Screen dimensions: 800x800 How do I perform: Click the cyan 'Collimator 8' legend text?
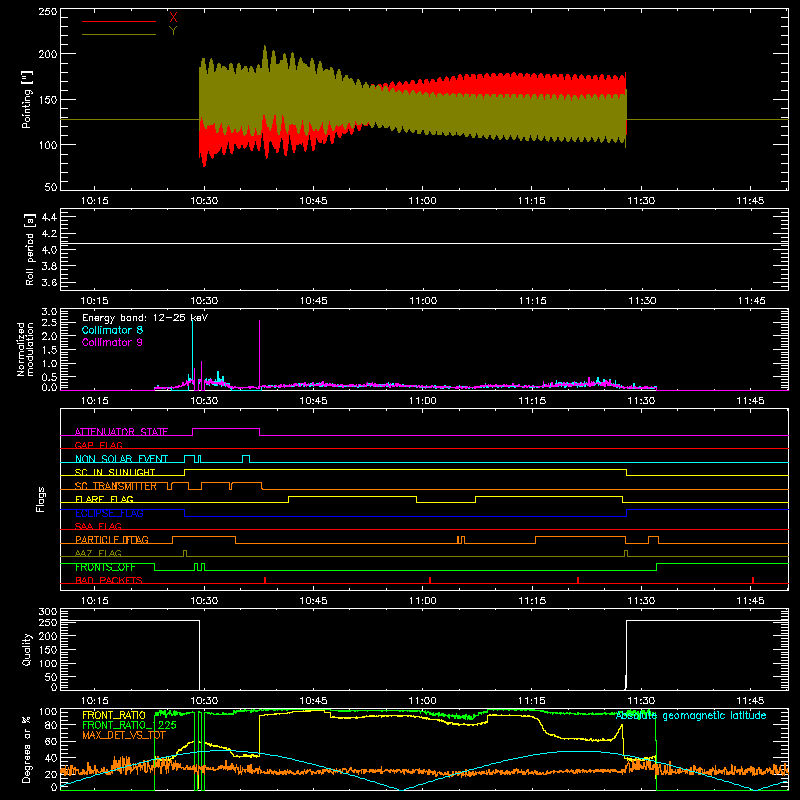click(x=112, y=330)
